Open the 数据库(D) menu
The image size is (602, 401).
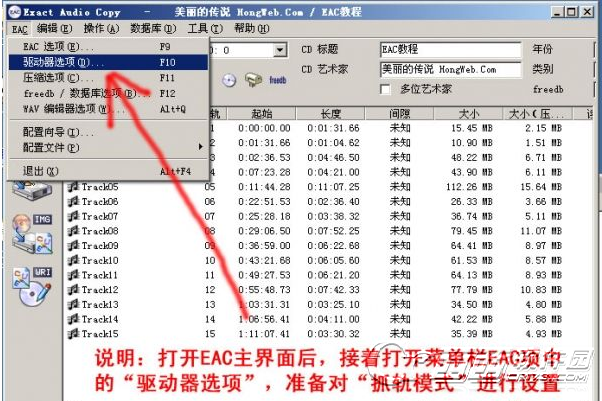[x=153, y=29]
